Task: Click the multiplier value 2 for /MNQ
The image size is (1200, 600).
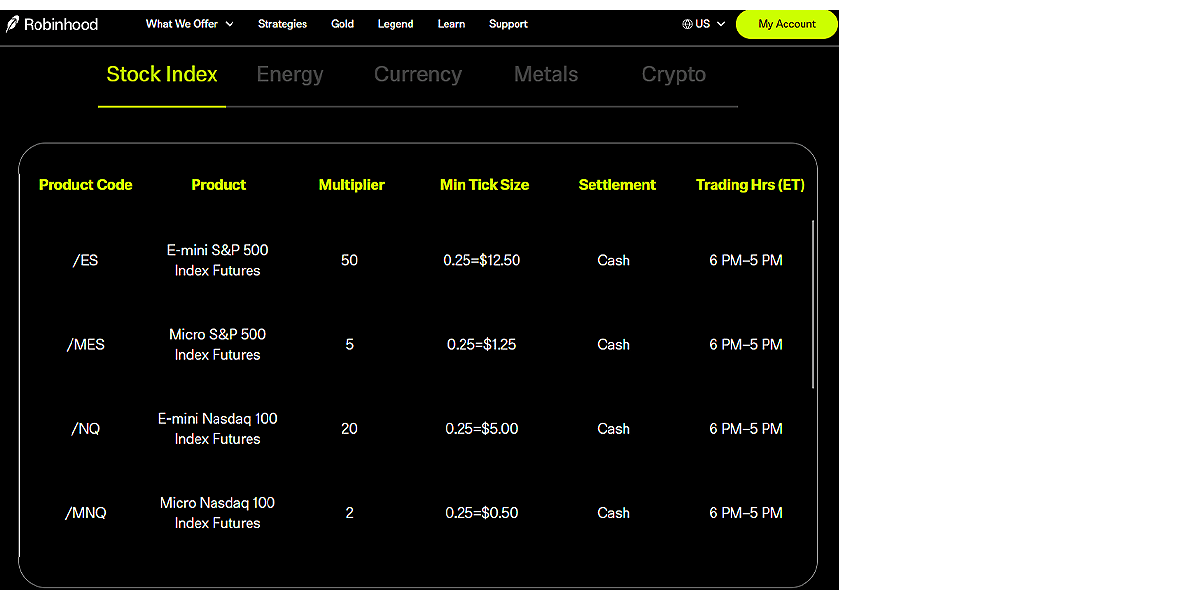Action: [349, 513]
